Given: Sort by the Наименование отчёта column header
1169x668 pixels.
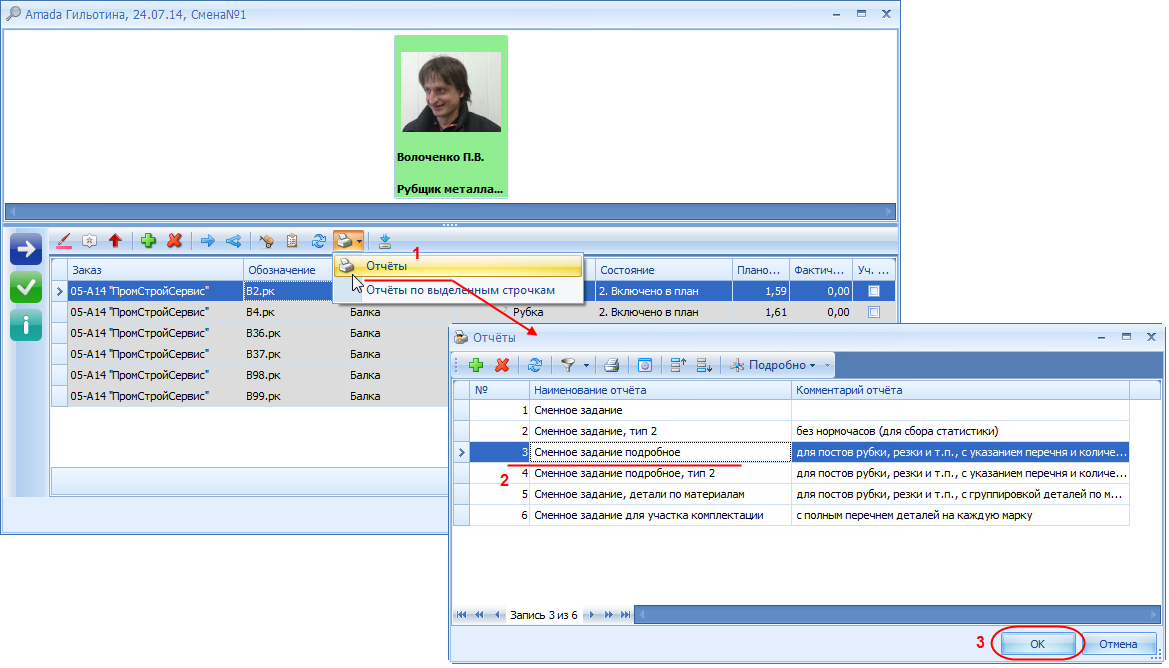Looking at the screenshot, I should coord(660,390).
